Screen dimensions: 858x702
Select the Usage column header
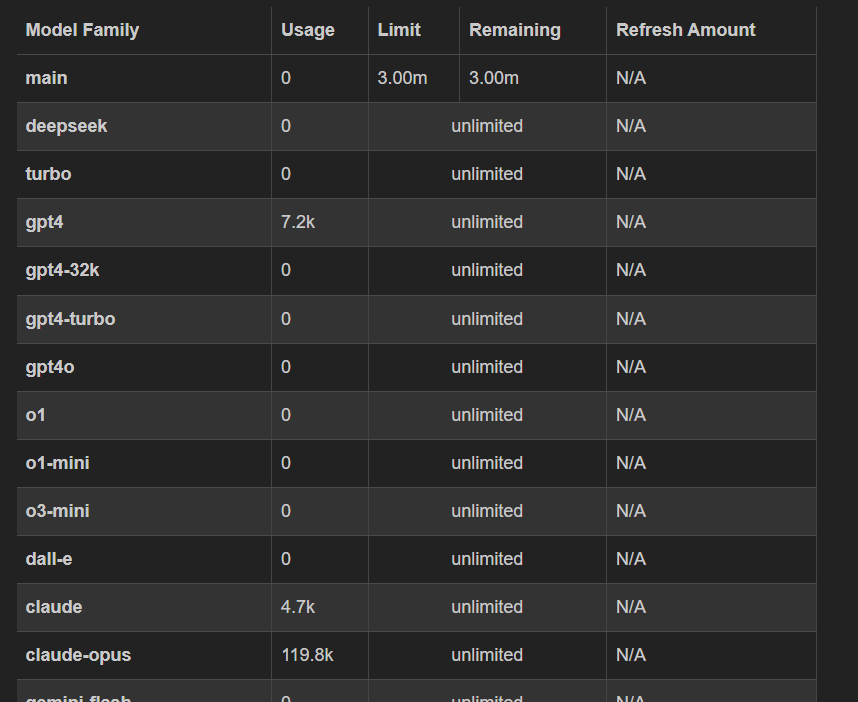point(308,30)
